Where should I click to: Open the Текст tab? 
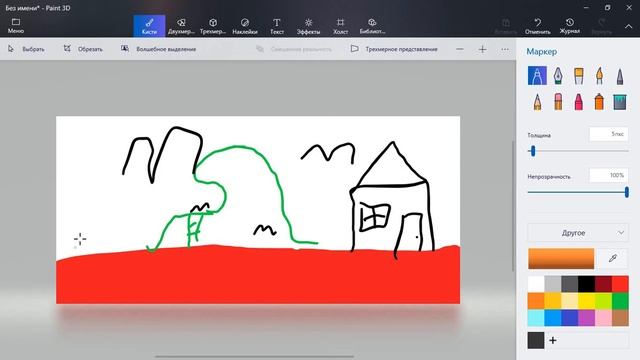[x=277, y=26]
